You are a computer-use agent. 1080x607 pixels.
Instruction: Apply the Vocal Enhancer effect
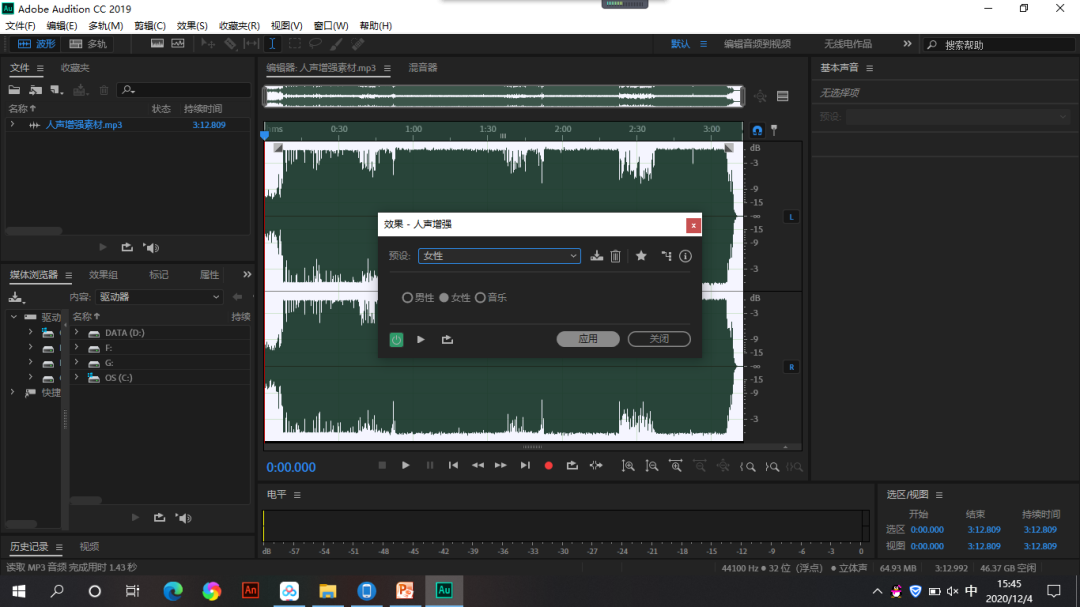(x=588, y=339)
